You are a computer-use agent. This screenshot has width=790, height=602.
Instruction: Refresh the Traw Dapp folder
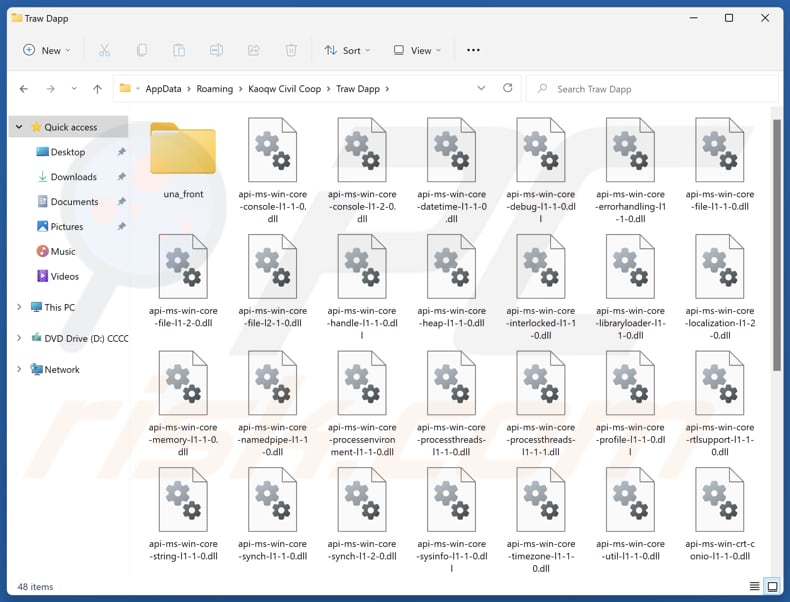[x=507, y=88]
